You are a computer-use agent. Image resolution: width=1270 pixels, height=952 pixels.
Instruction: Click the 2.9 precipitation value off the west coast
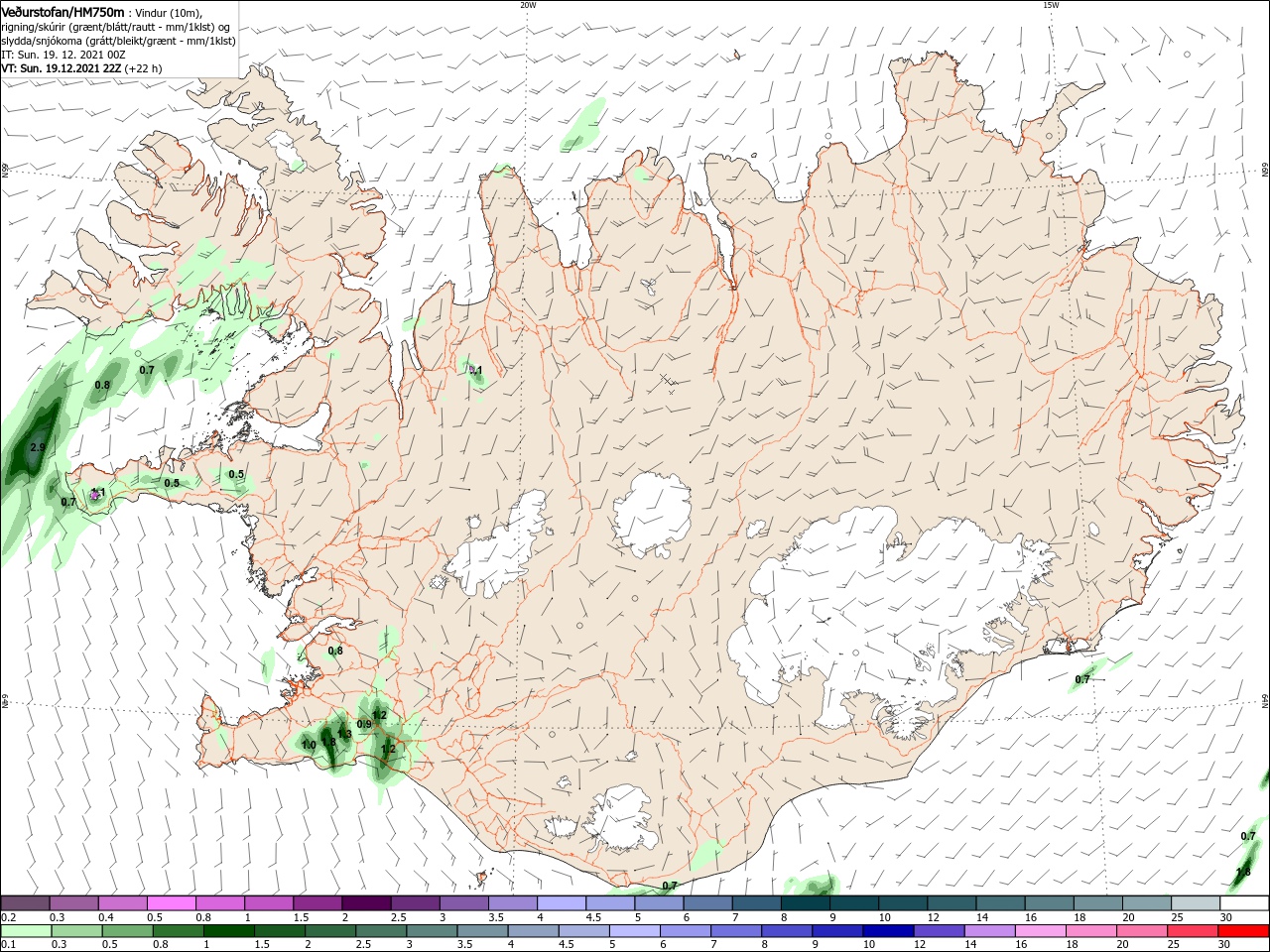(38, 448)
